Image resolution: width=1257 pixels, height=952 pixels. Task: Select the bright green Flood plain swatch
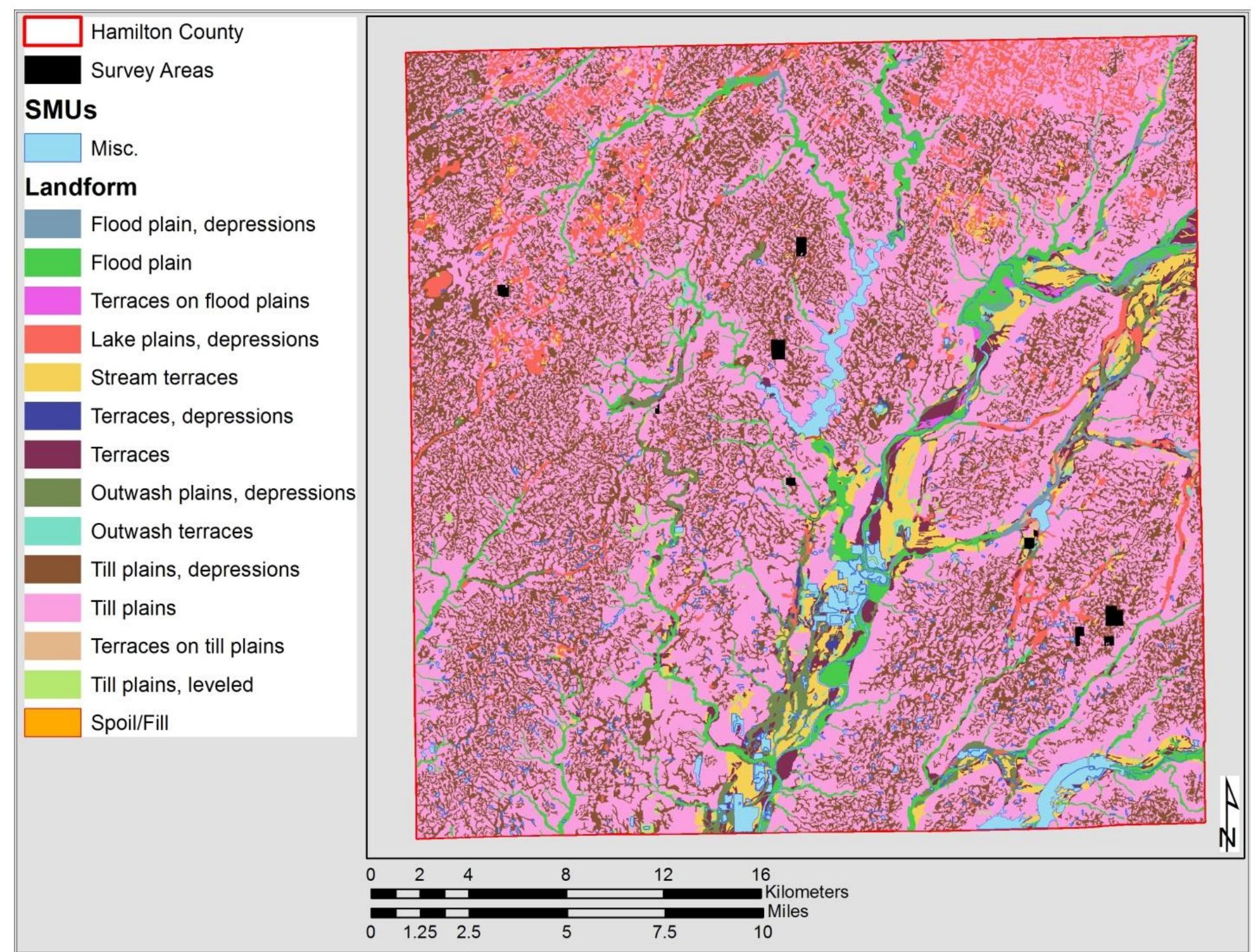pos(53,262)
